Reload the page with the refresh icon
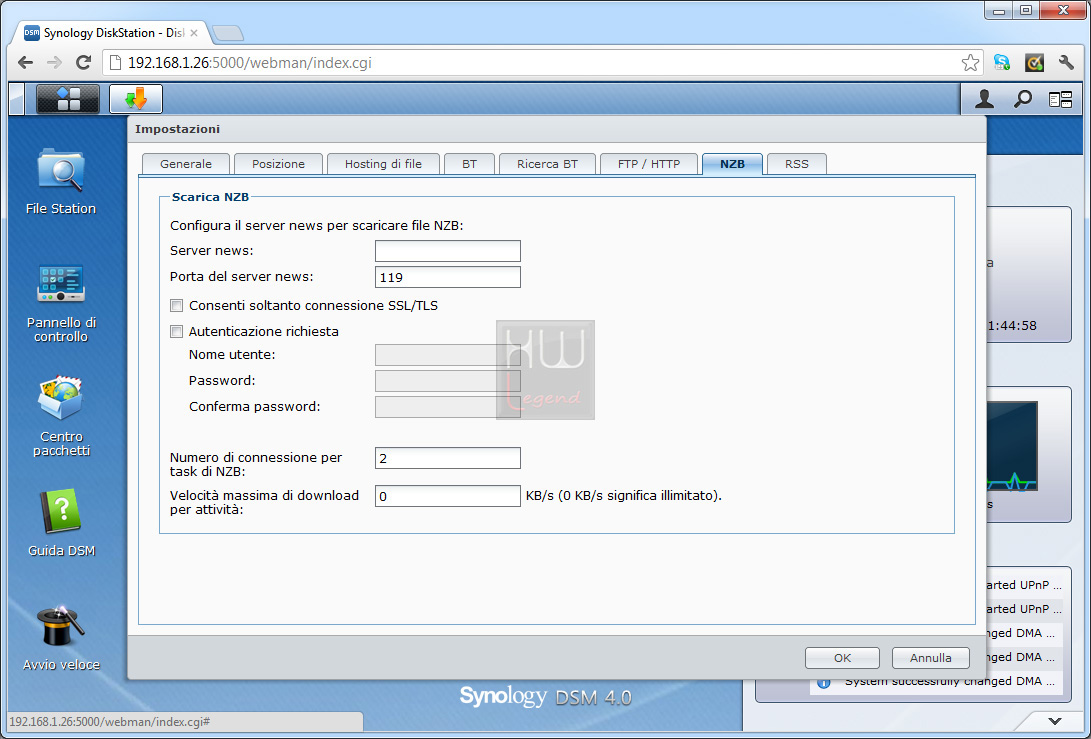Image resolution: width=1091 pixels, height=739 pixels. 83,63
